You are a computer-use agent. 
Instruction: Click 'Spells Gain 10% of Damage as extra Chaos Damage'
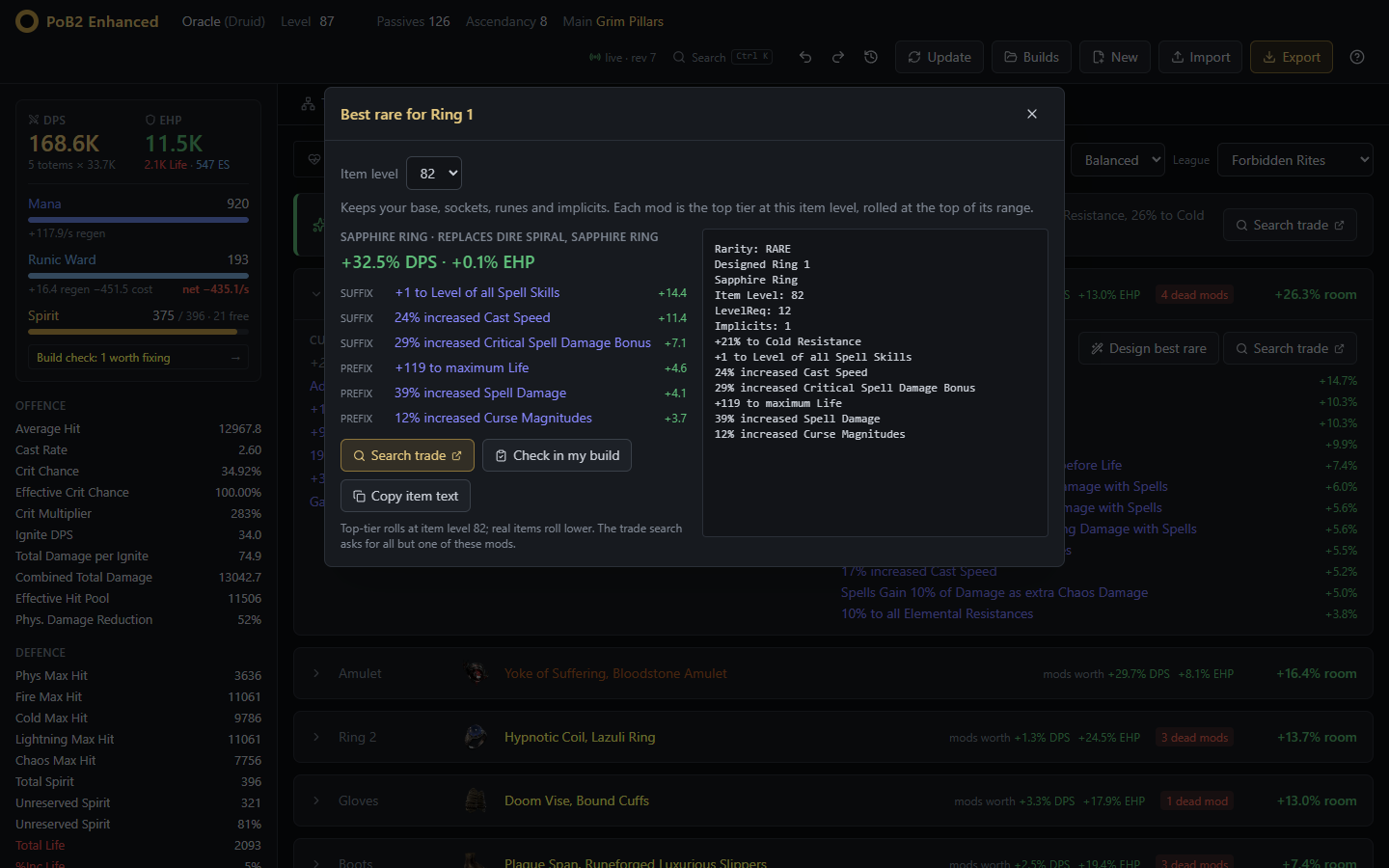point(994,592)
